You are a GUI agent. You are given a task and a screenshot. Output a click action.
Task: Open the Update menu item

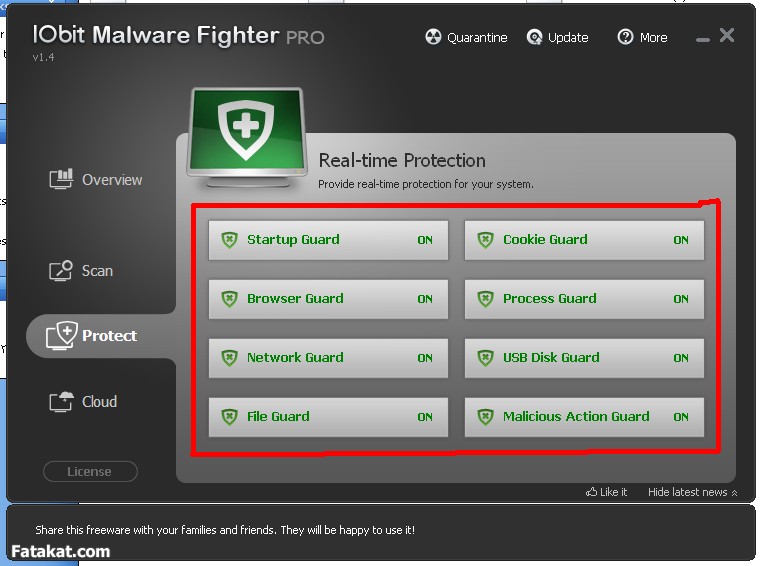tap(557, 37)
